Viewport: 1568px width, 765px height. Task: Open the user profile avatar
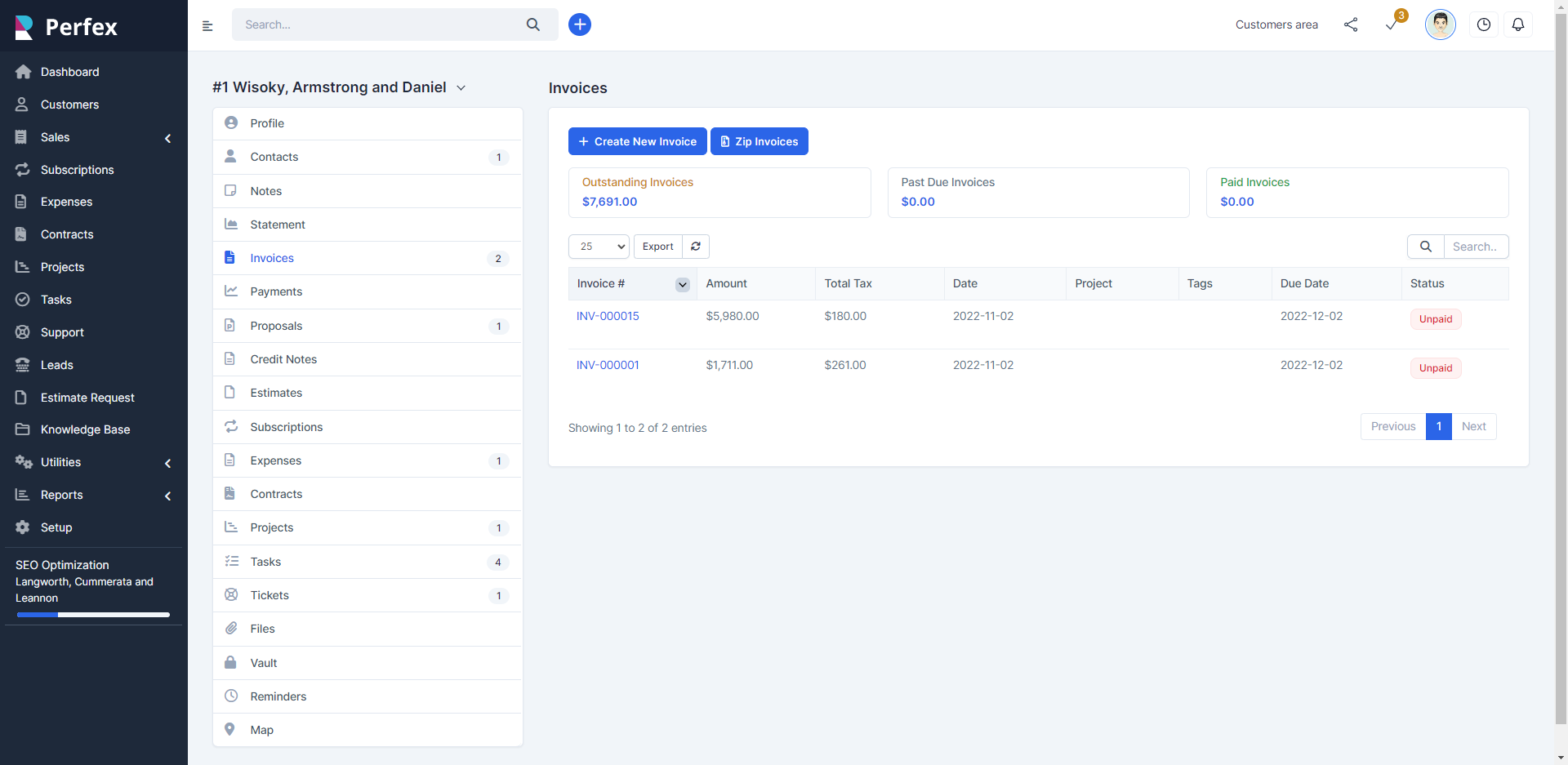click(1441, 24)
